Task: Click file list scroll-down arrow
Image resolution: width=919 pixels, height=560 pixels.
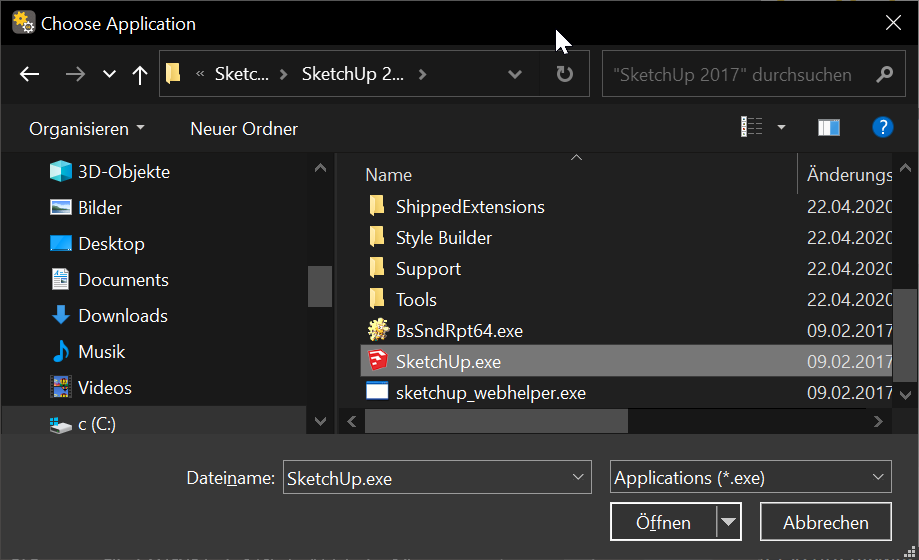Action: (906, 395)
